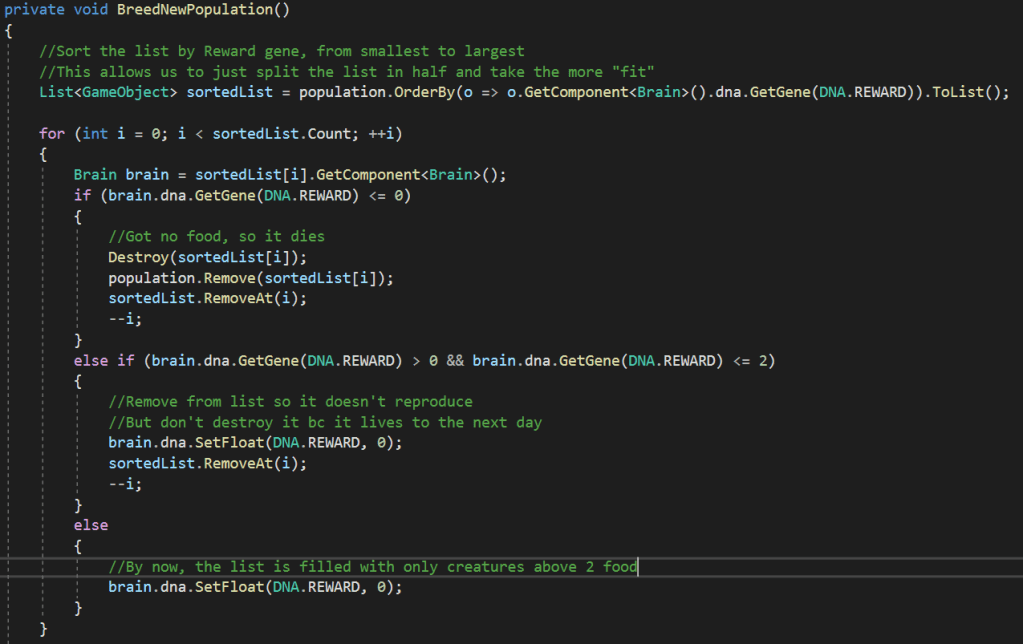
Task: Click the Brain type in the brain declaration
Action: click(x=95, y=174)
